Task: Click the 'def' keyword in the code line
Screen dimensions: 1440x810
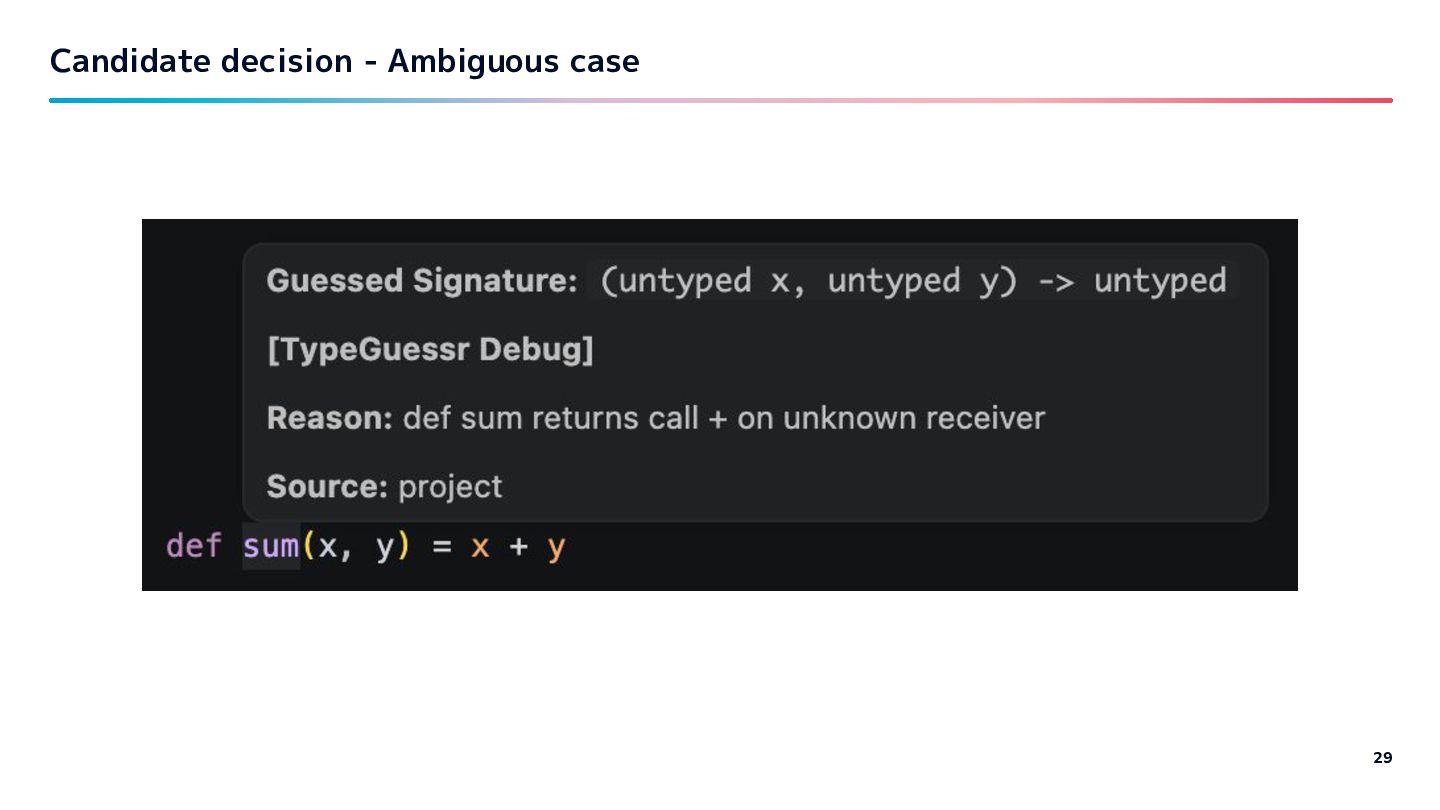Action: click(191, 547)
